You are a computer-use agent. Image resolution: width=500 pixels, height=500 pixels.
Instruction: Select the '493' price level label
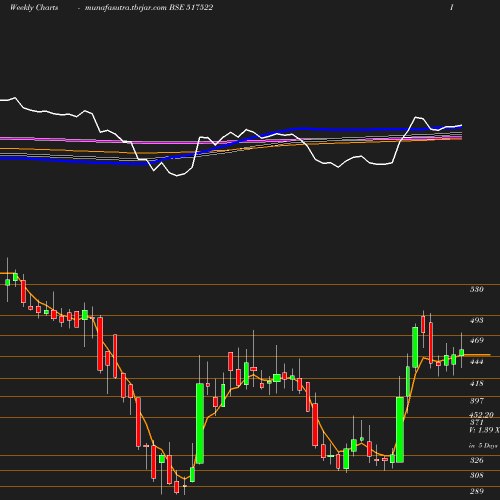(477, 320)
